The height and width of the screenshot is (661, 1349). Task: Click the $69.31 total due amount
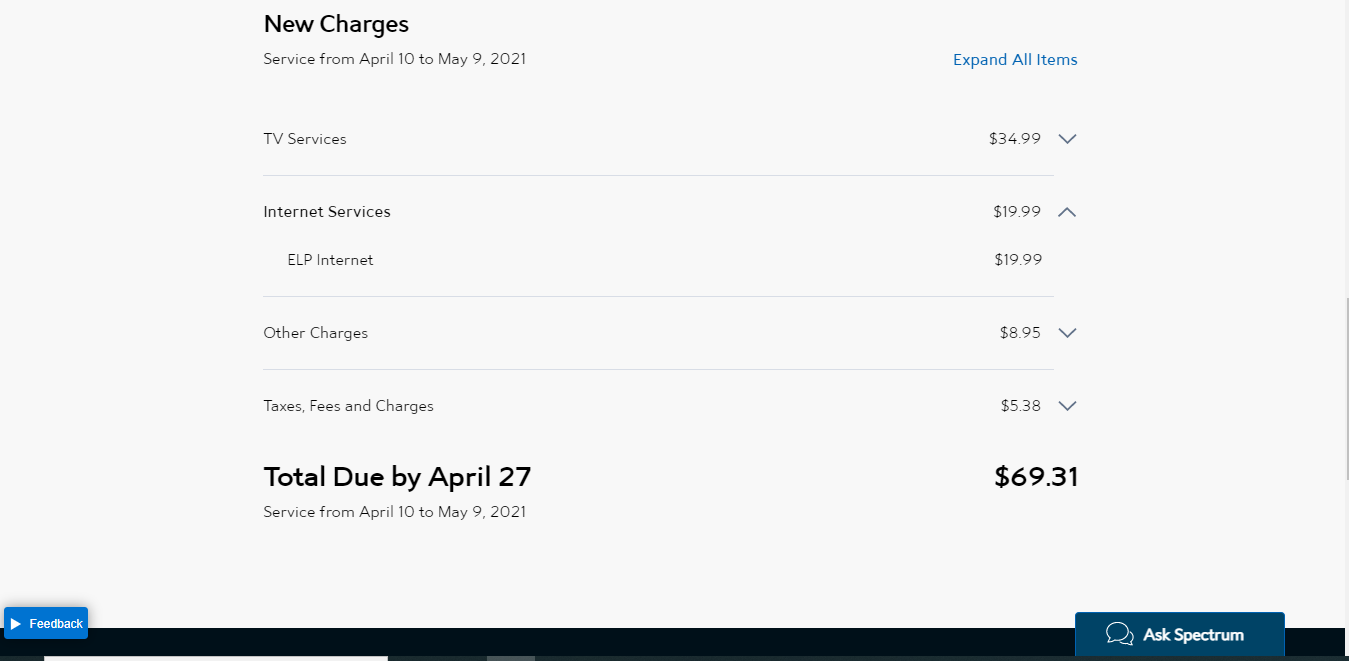click(1036, 477)
